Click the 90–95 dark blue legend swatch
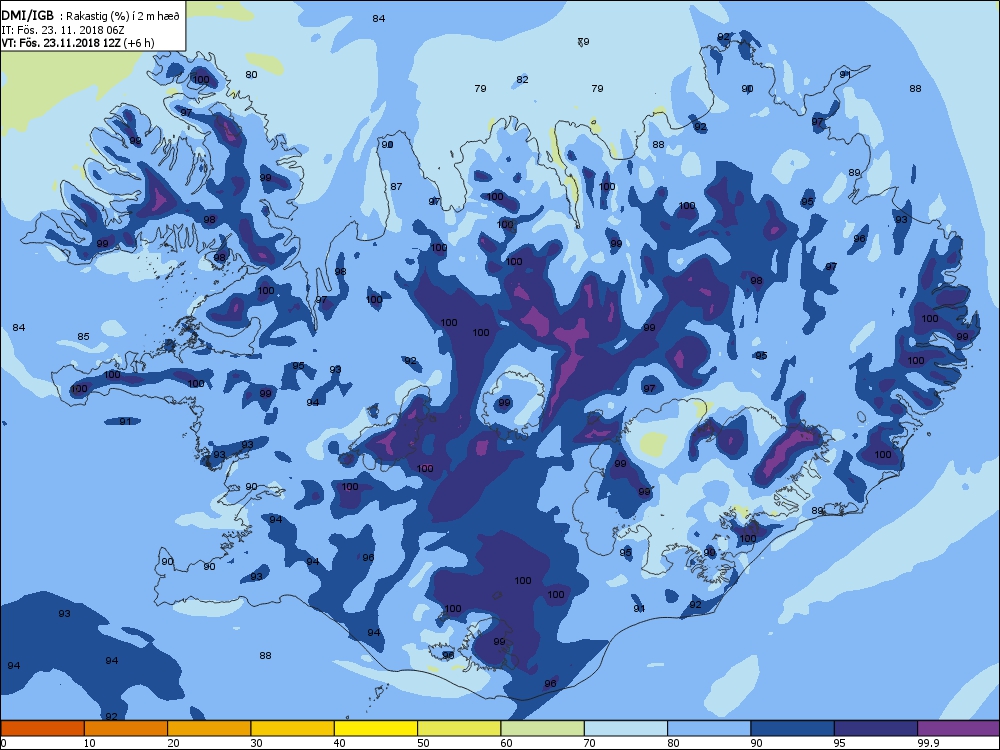The width and height of the screenshot is (1000, 750). coord(793,728)
